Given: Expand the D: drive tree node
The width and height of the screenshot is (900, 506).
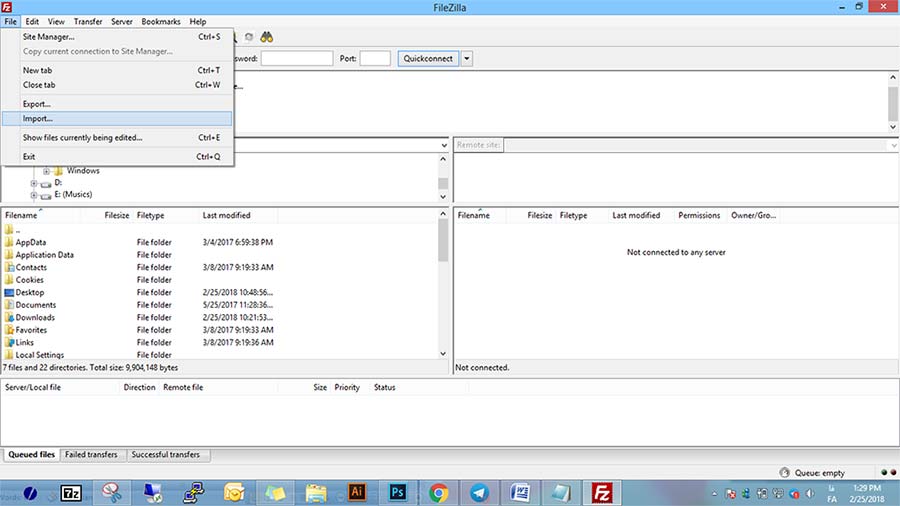Looking at the screenshot, I should tap(34, 183).
